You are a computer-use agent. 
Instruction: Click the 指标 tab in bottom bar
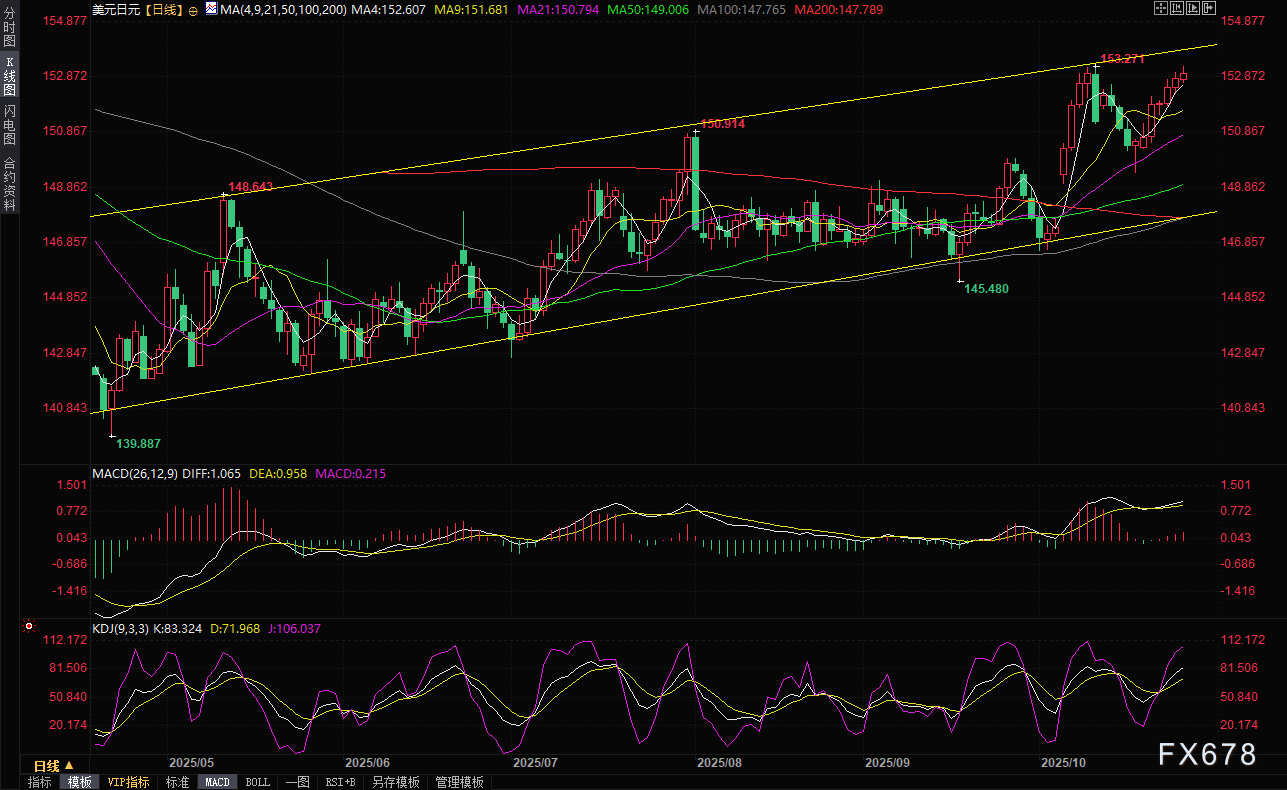pos(40,782)
